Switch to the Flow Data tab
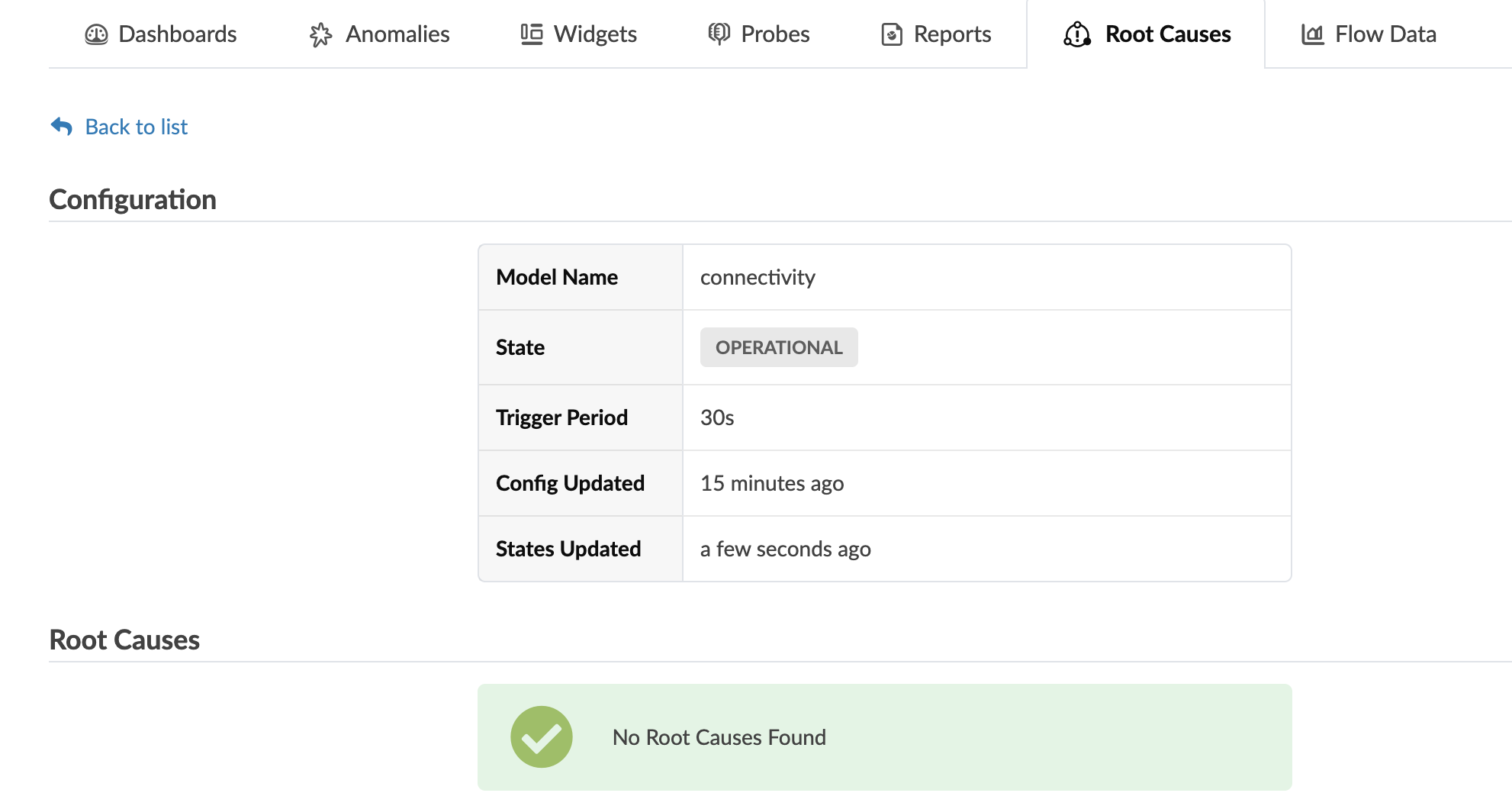1512x809 pixels. click(1385, 34)
